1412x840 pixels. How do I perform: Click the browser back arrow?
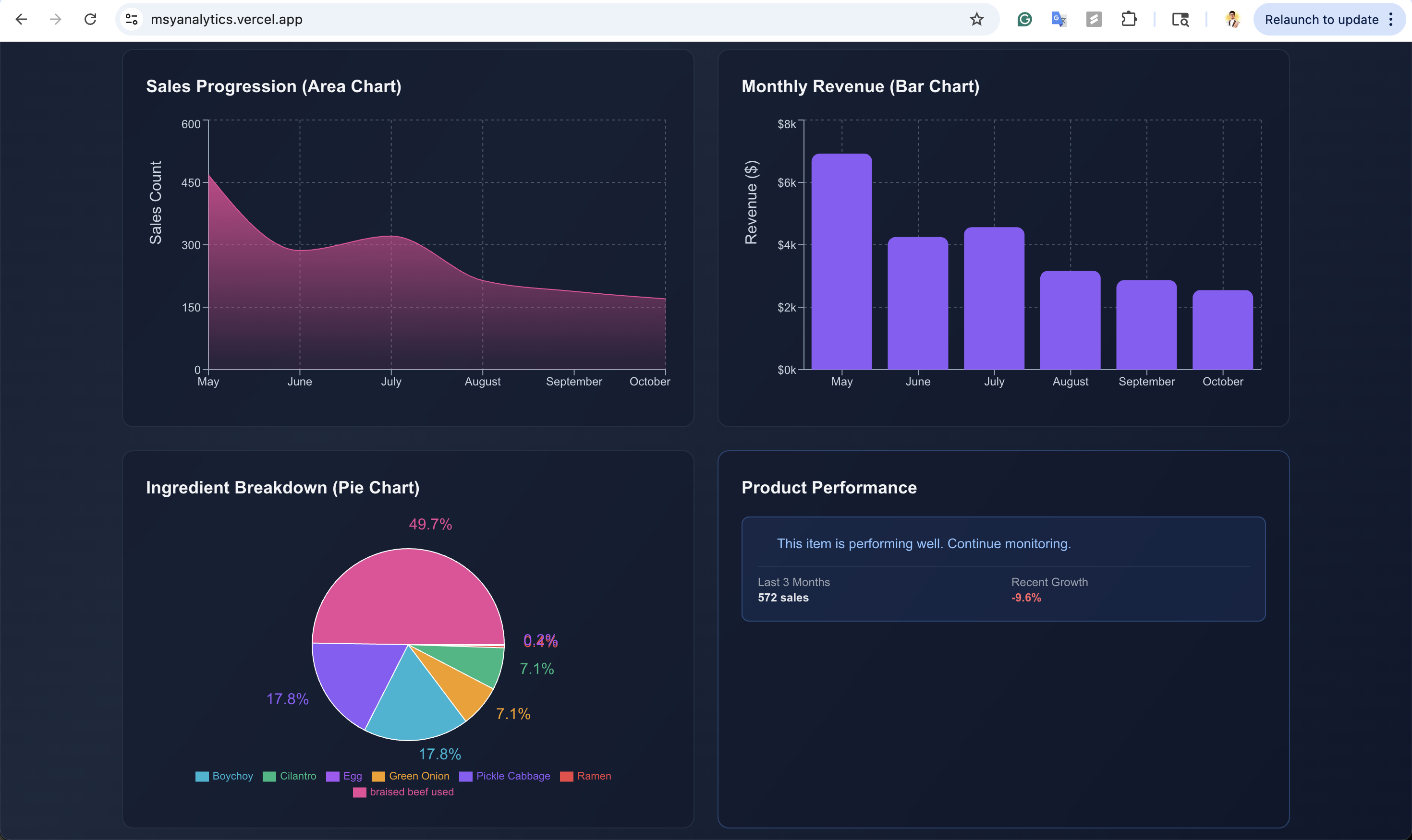tap(21, 19)
